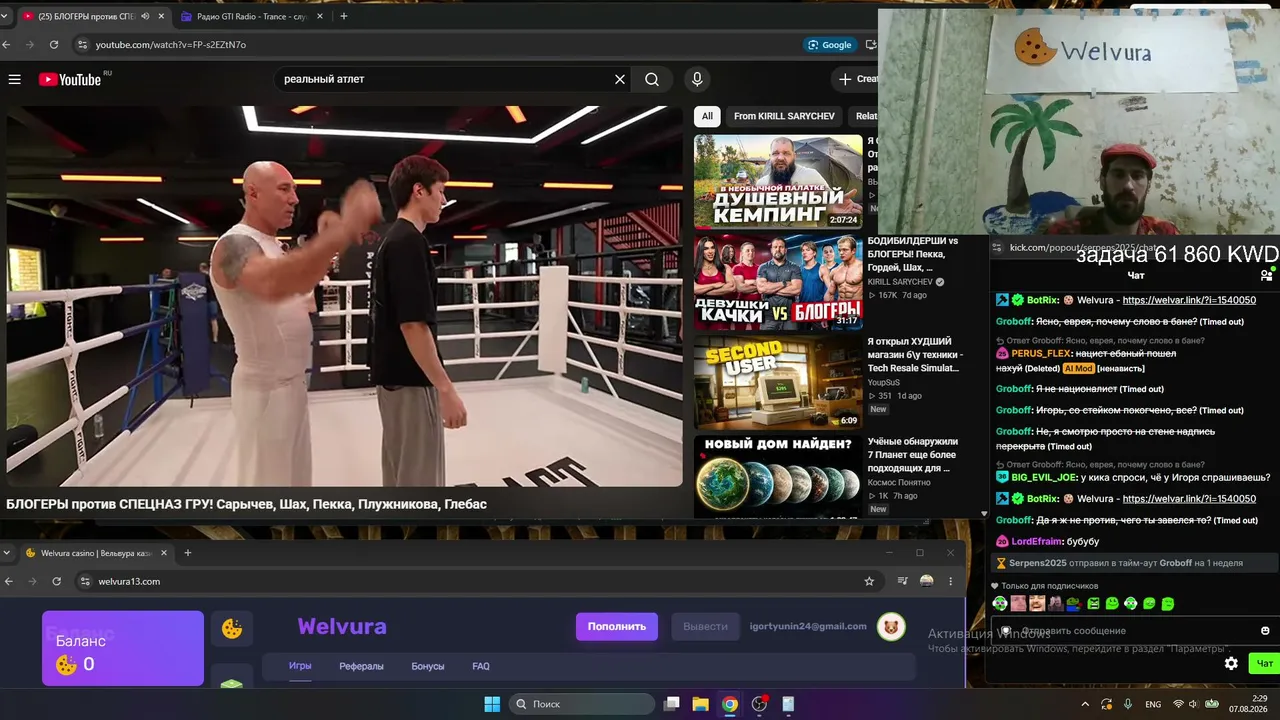This screenshot has width=1280, height=720.
Task: Click the Пополнить deposit button
Action: [617, 626]
